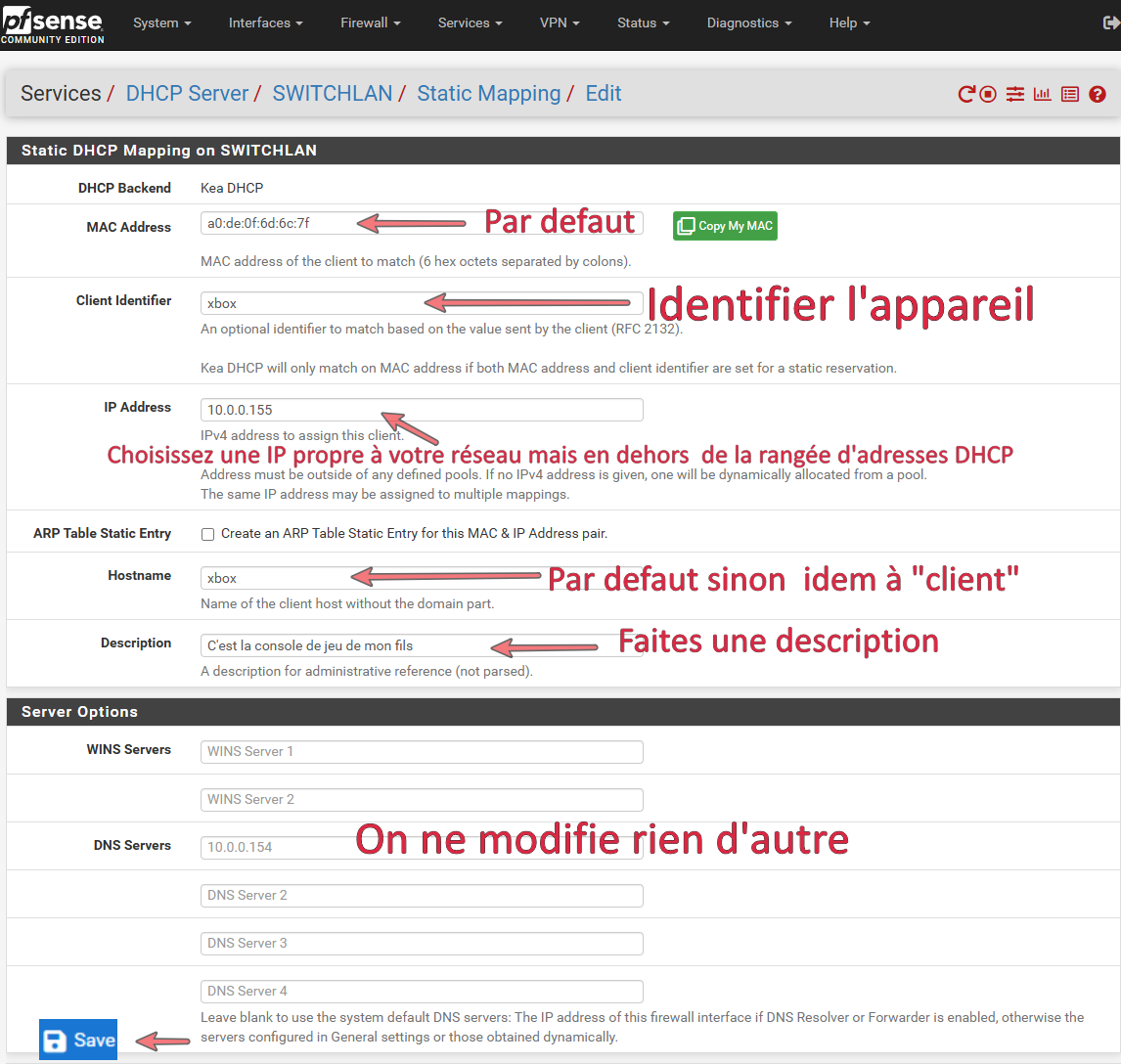The image size is (1121, 1064).
Task: Open related log entries icon
Action: coord(1070,94)
